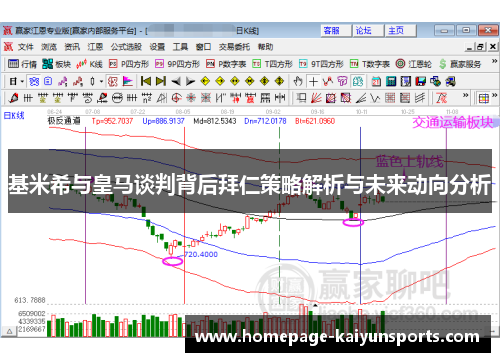Select the red pencil drawing tool
This screenshot has height=362, width=500.
(13, 98)
